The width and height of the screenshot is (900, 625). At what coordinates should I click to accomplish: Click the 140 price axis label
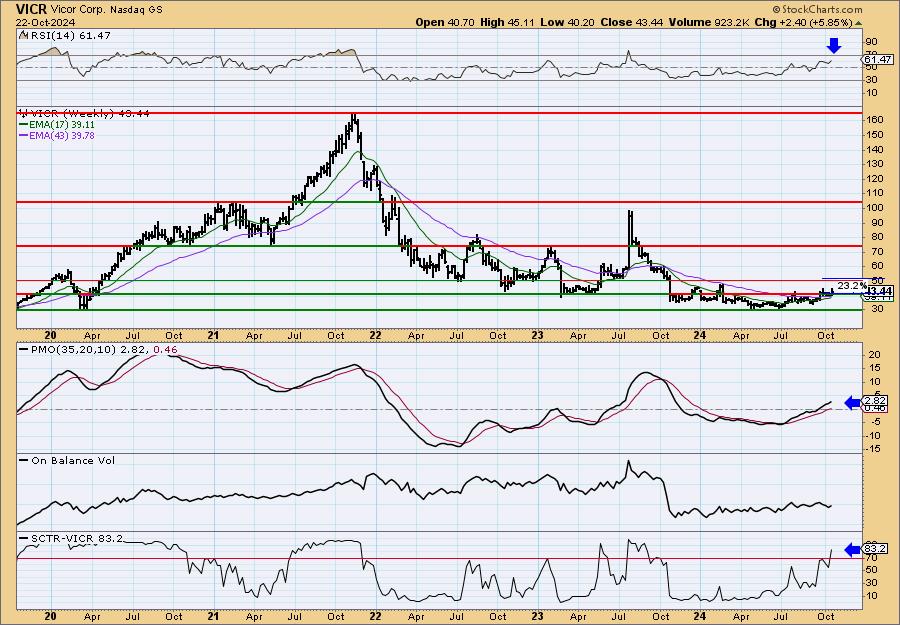point(875,150)
